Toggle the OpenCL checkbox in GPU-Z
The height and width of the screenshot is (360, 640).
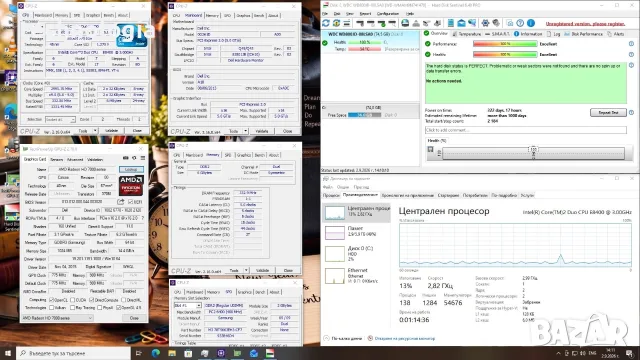pyautogui.click(x=51, y=300)
